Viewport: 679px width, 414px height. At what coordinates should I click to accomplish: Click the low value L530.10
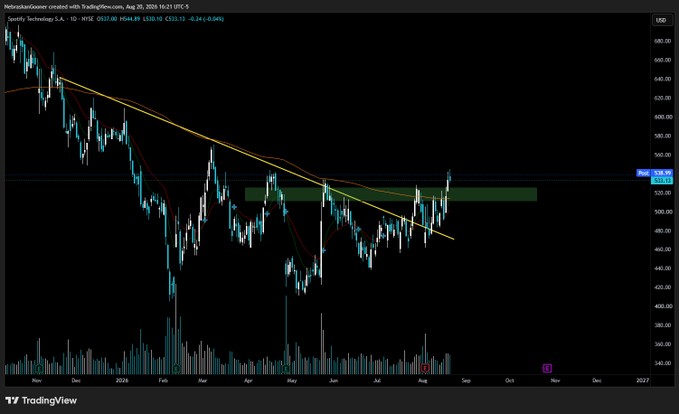point(152,19)
